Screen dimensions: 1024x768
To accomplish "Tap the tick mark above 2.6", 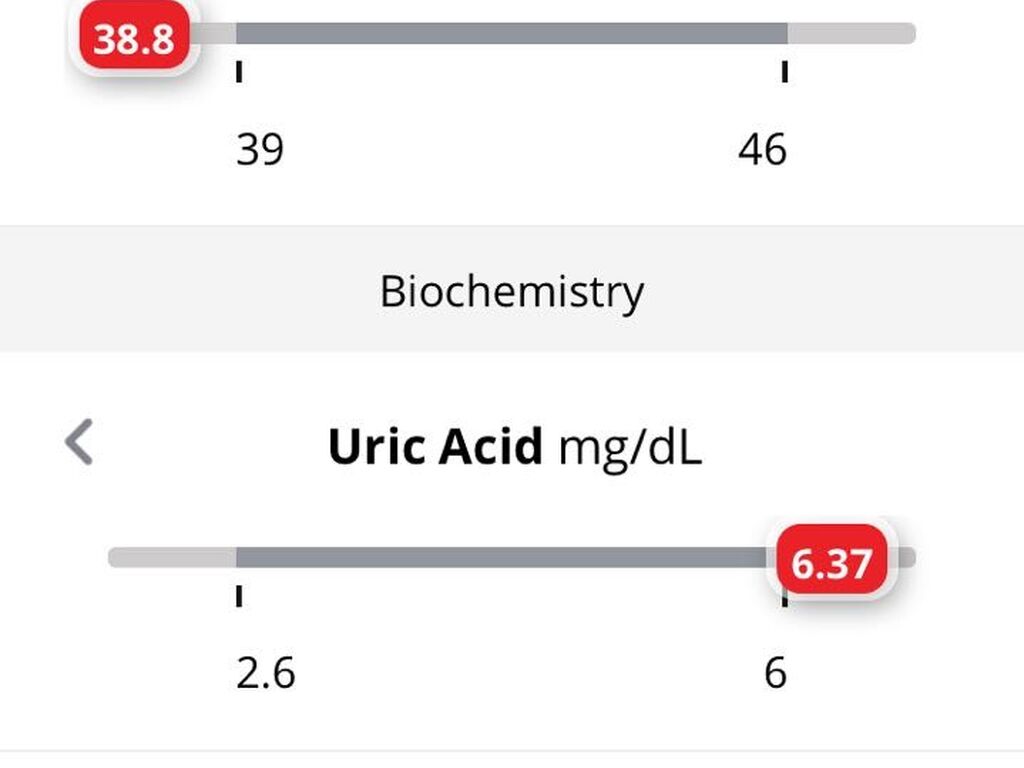I will coord(239,596).
